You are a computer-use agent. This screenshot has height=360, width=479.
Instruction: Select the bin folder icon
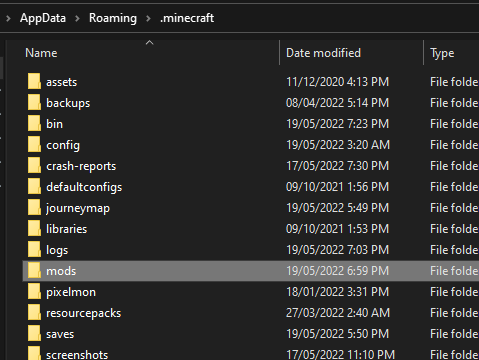pos(34,124)
